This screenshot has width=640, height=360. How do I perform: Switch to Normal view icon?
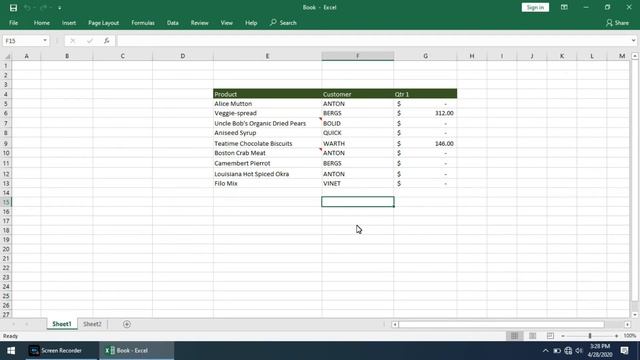[514, 336]
